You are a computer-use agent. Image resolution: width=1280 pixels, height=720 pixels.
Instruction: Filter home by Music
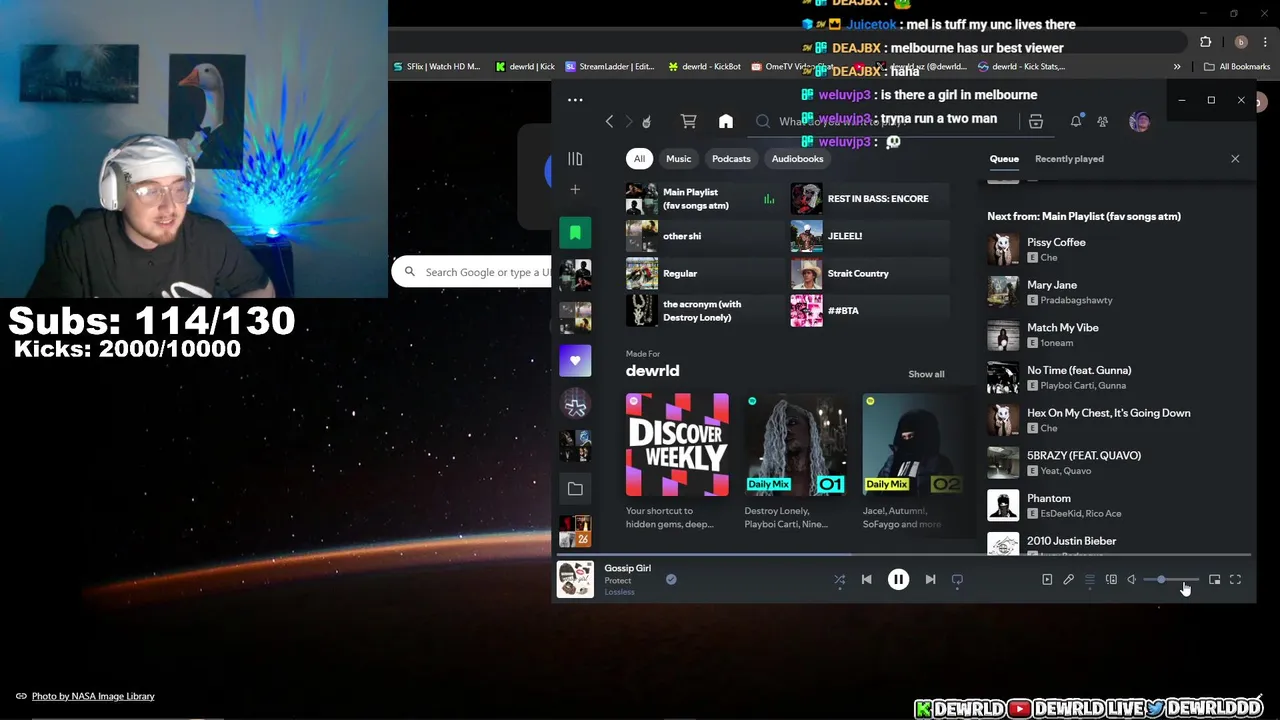(x=678, y=159)
